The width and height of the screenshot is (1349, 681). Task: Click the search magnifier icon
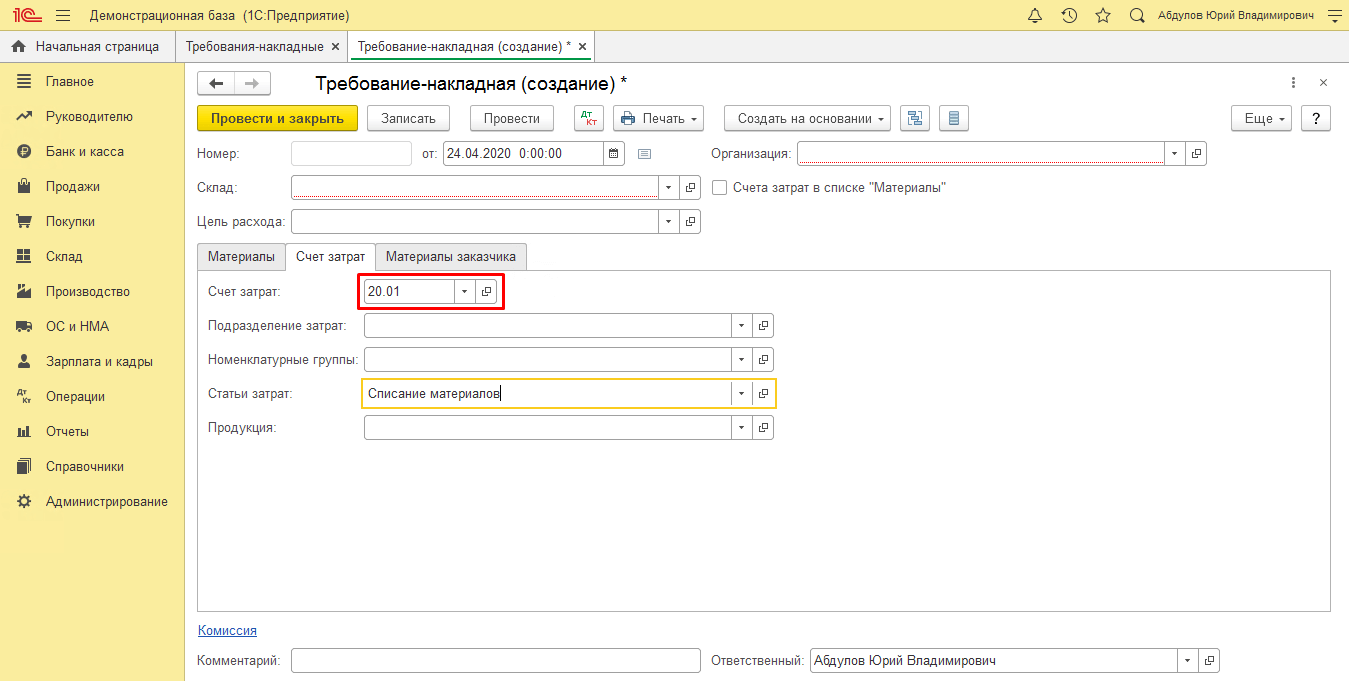pyautogui.click(x=1137, y=16)
